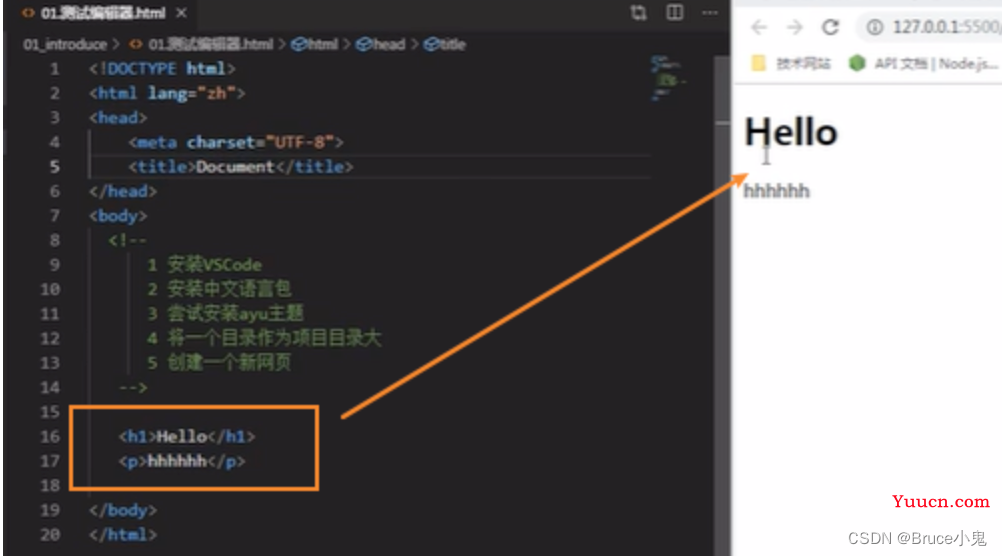Viewport: 1002px width, 556px height.
Task: Click the Hello heading in browser page
Action: pos(791,132)
